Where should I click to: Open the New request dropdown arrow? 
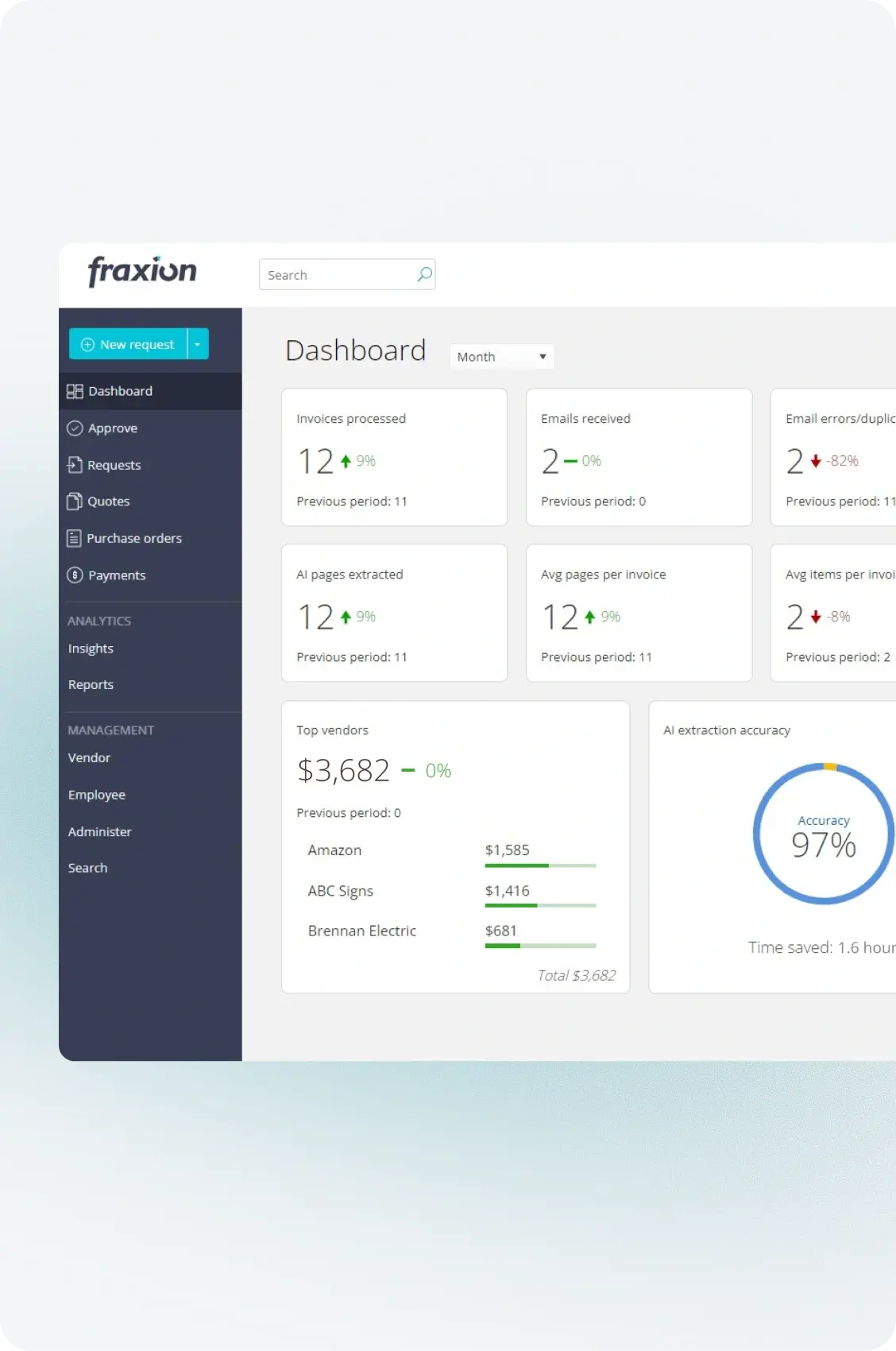(198, 344)
